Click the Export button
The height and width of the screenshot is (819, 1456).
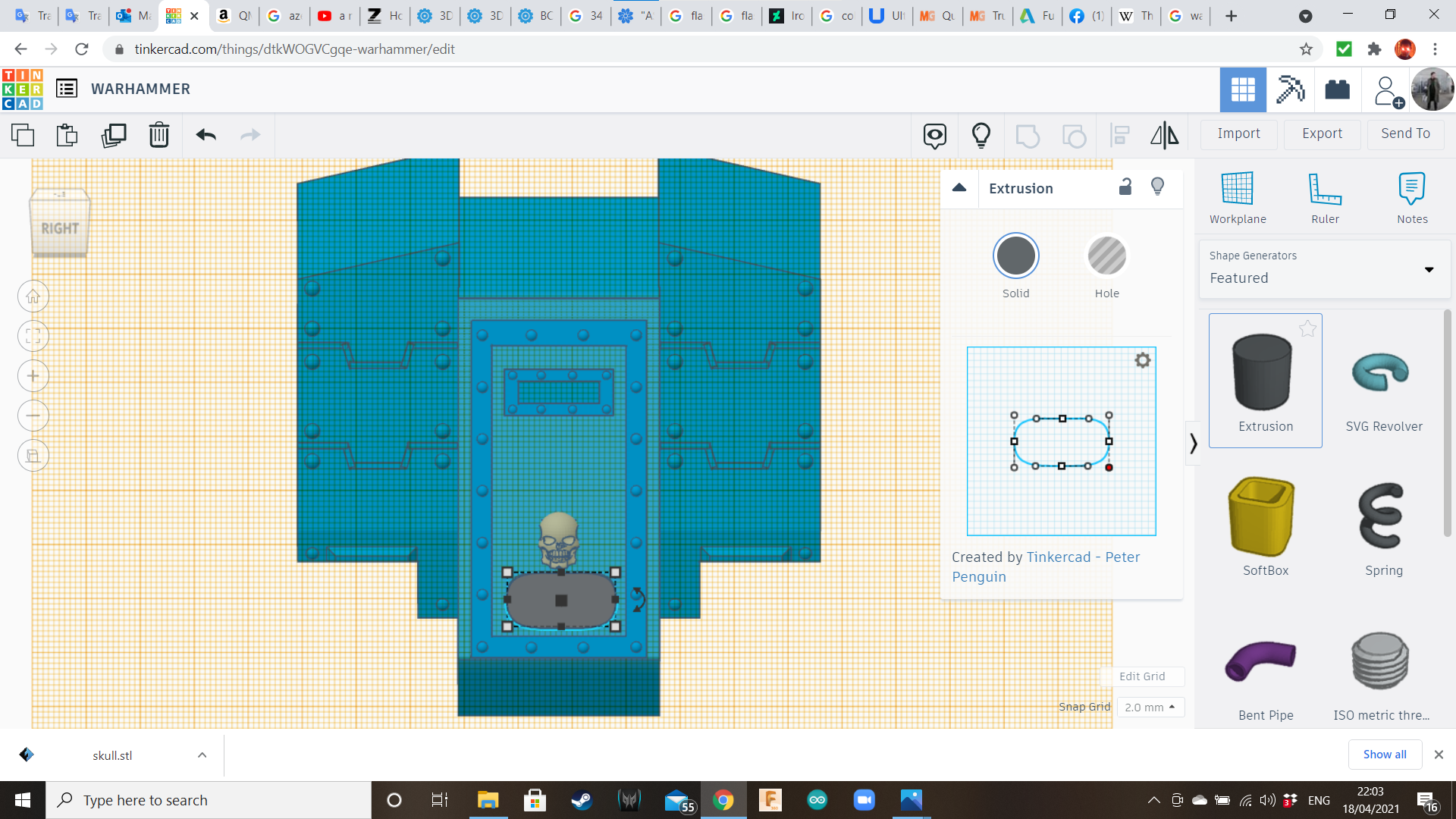pos(1322,133)
